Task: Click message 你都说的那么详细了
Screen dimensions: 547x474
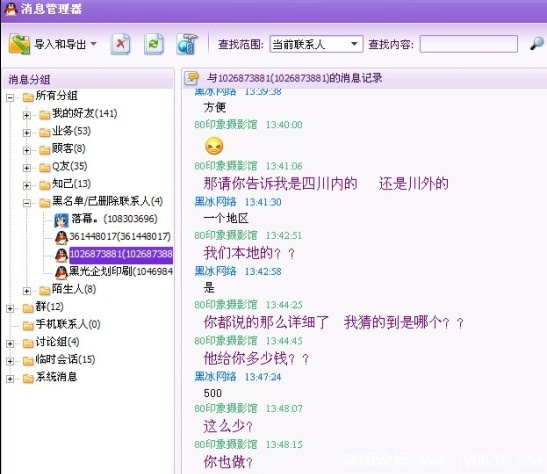Action: coord(267,322)
